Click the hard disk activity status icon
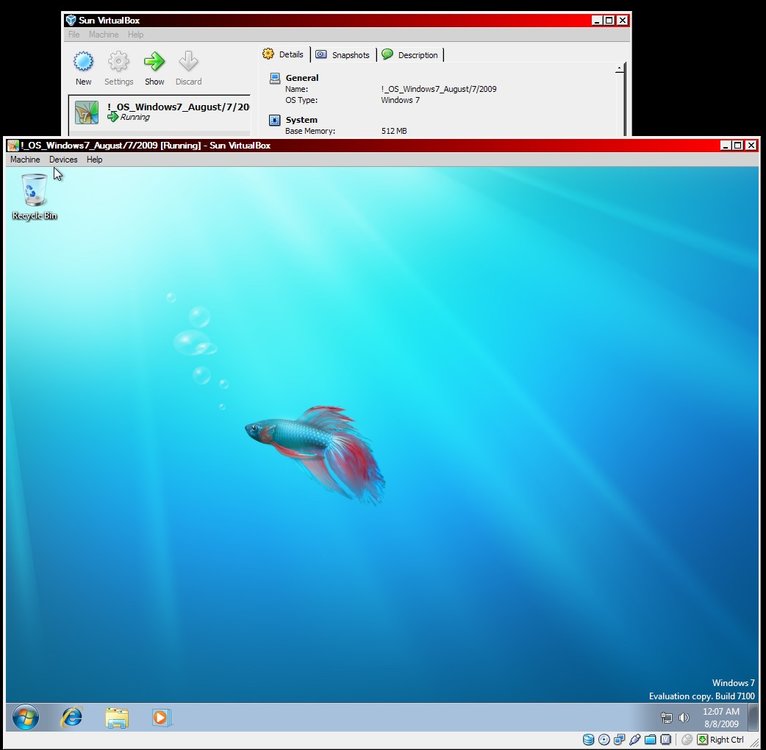 coord(589,740)
